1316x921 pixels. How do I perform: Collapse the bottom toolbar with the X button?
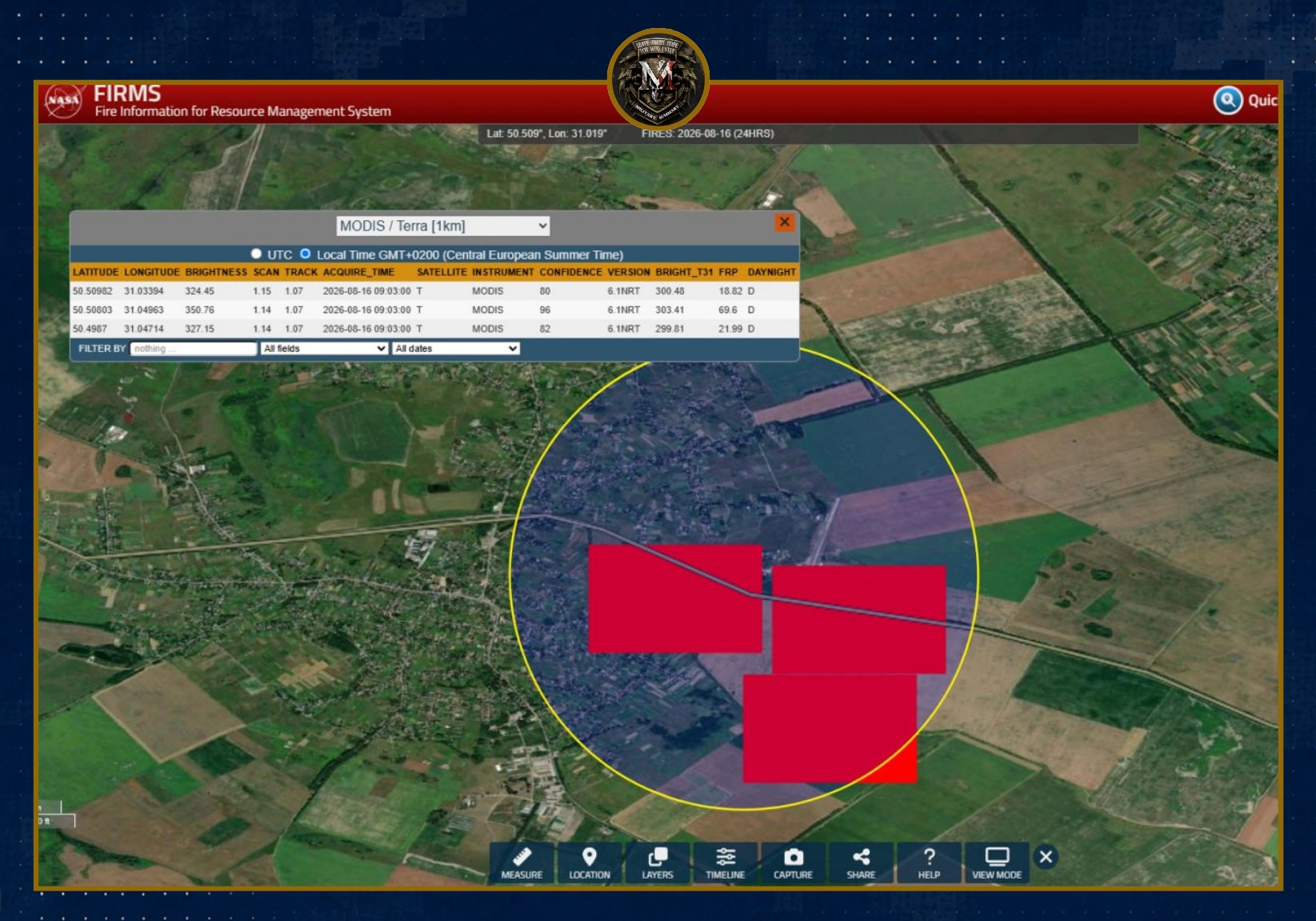[1046, 857]
